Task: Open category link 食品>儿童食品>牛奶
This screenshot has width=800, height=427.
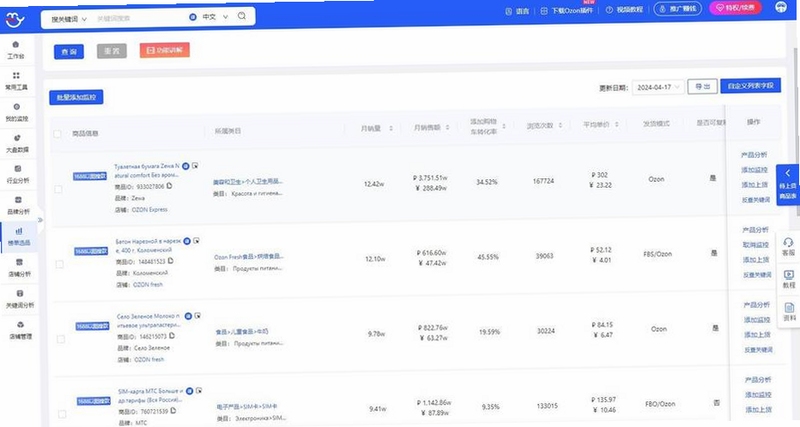Action: pos(242,332)
